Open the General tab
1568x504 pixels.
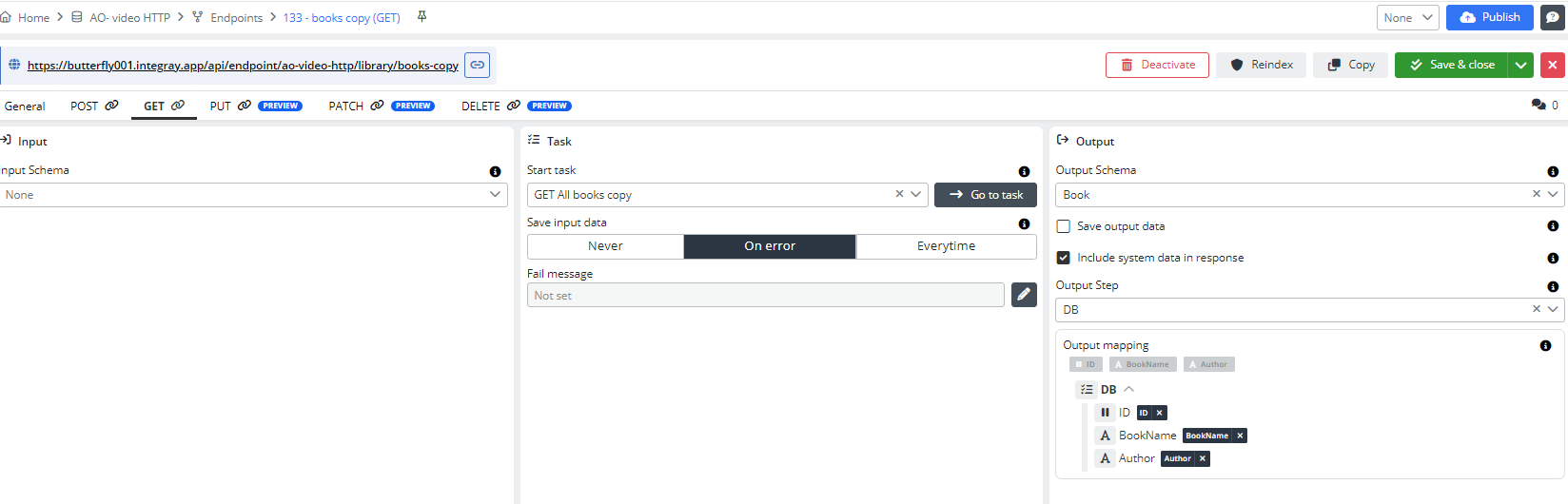[25, 106]
